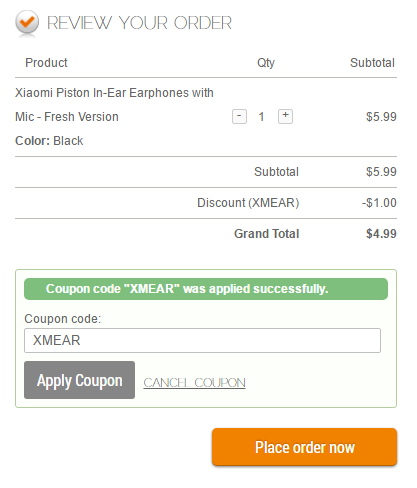
Task: Click the -$1.00 discount amount
Action: tap(379, 203)
